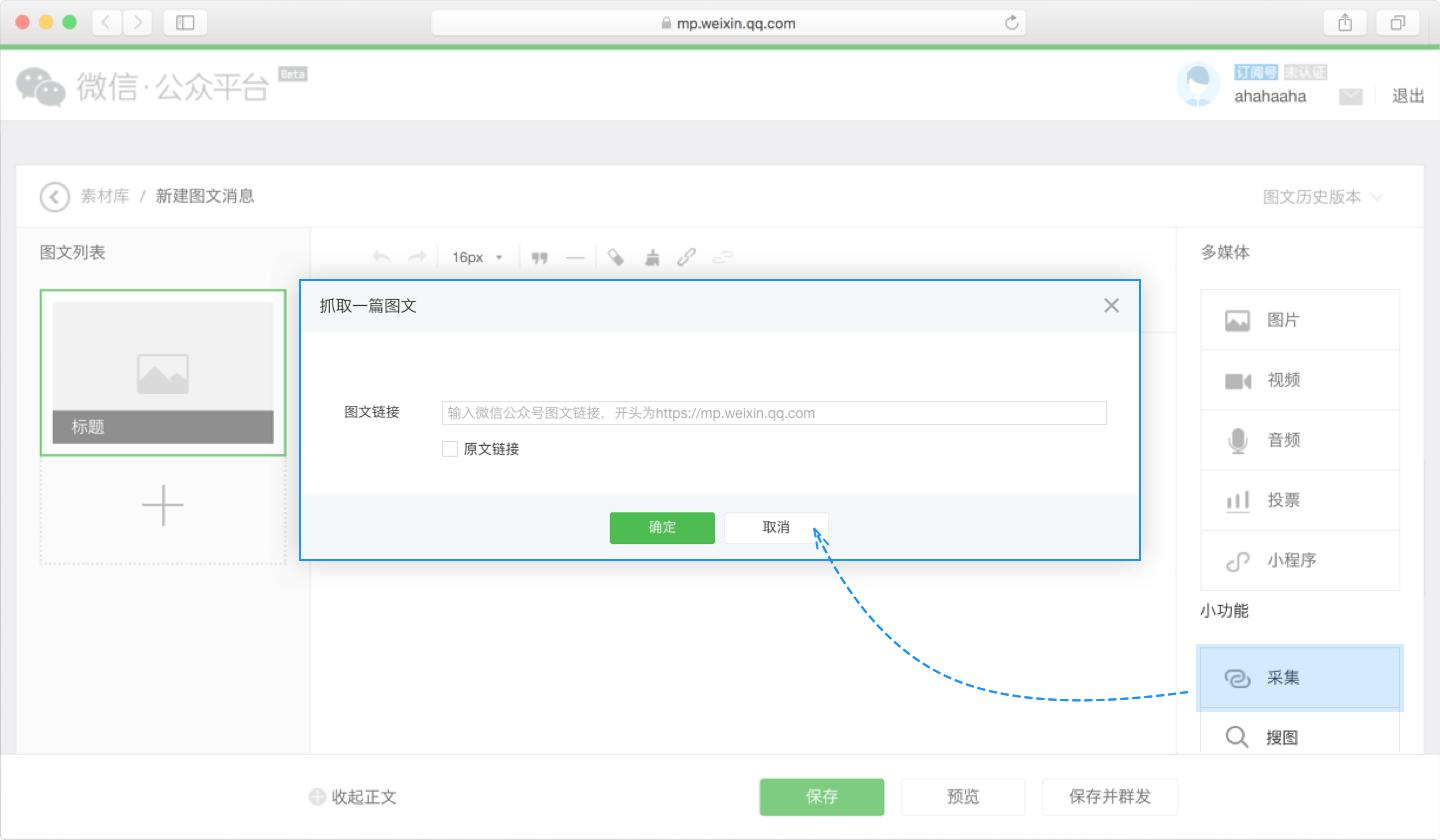The width and height of the screenshot is (1440, 840).
Task: Cancel the capture dialog with 取消
Action: tap(776, 527)
